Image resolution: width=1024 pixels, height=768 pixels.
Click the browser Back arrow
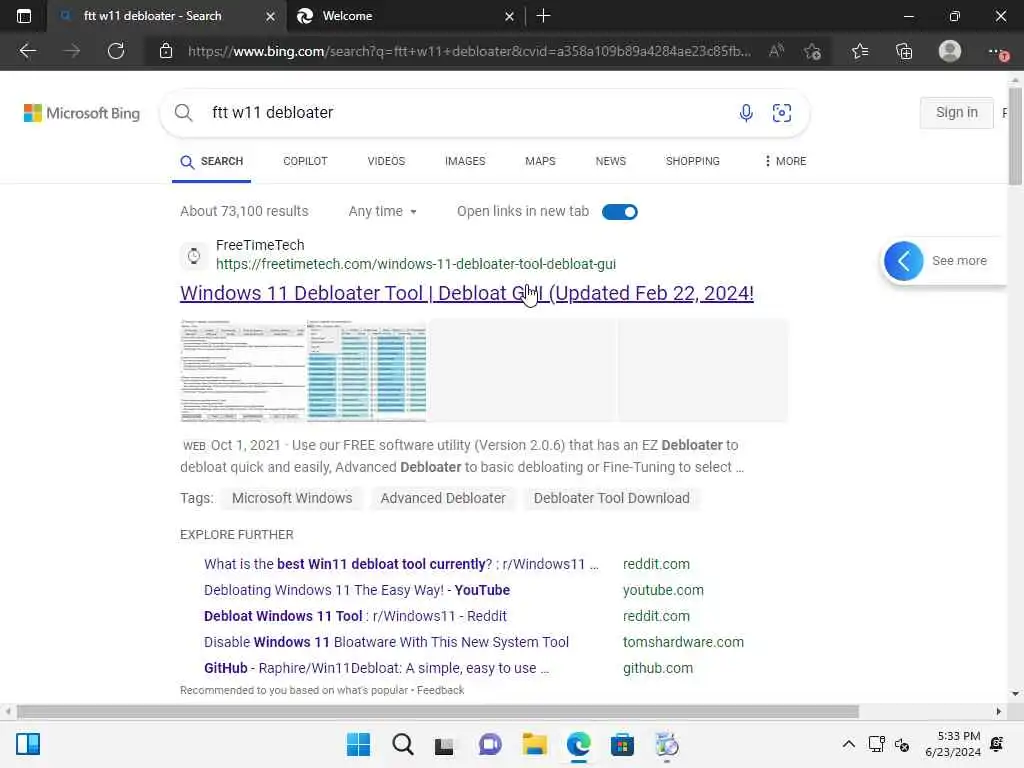27,51
